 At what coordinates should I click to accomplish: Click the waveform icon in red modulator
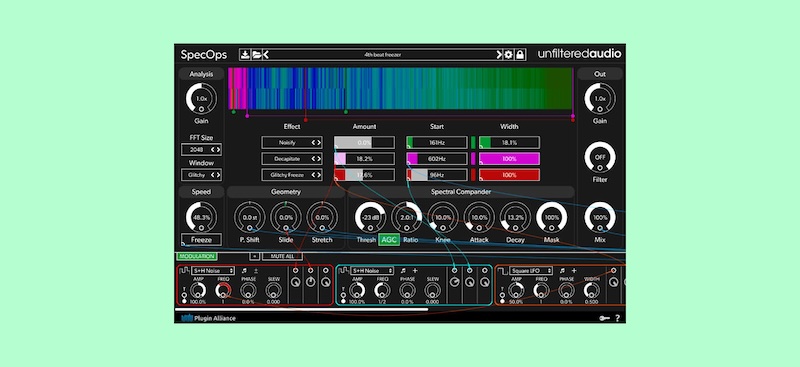[x=185, y=271]
